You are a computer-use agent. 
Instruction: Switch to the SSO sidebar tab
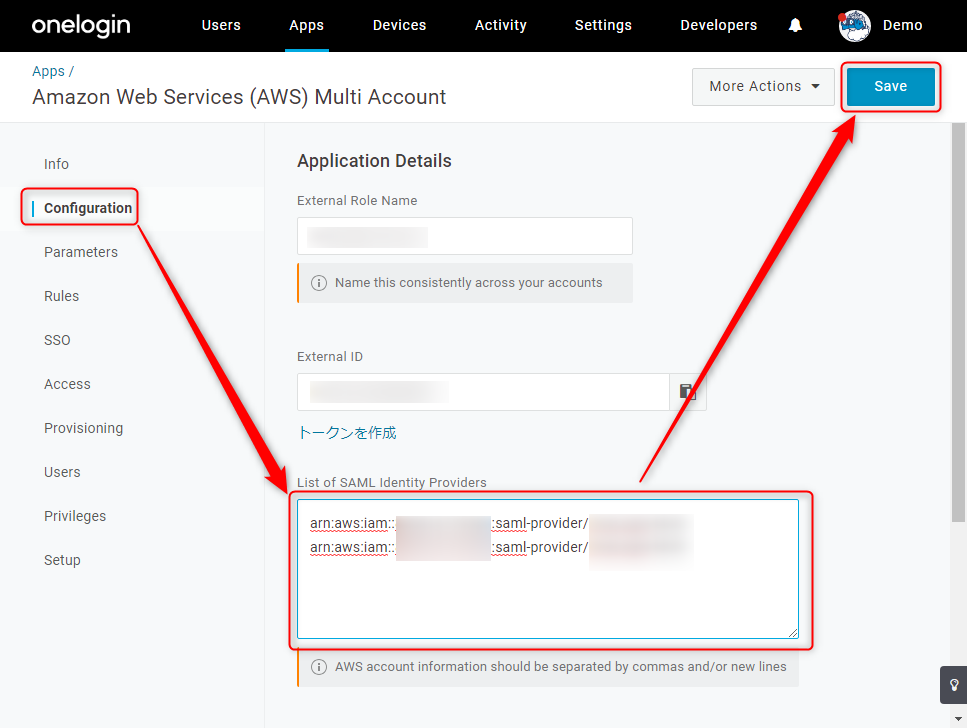click(57, 341)
